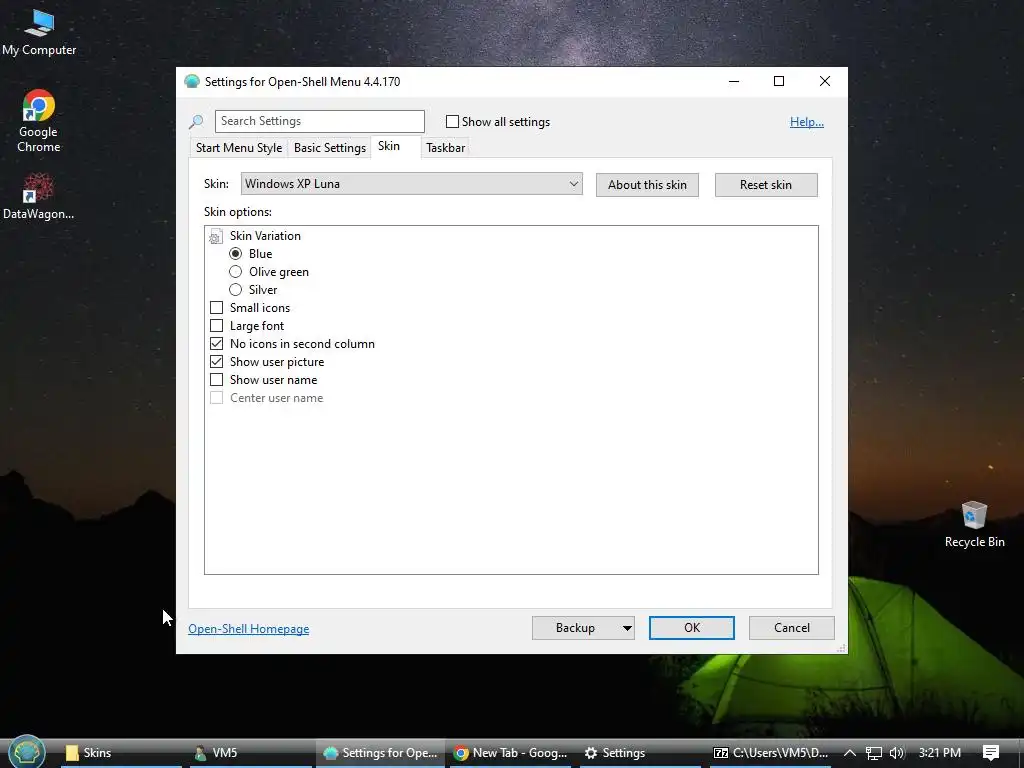Viewport: 1024px width, 768px height.
Task: Switch to New Tab Chrome taskbar item
Action: 511,753
